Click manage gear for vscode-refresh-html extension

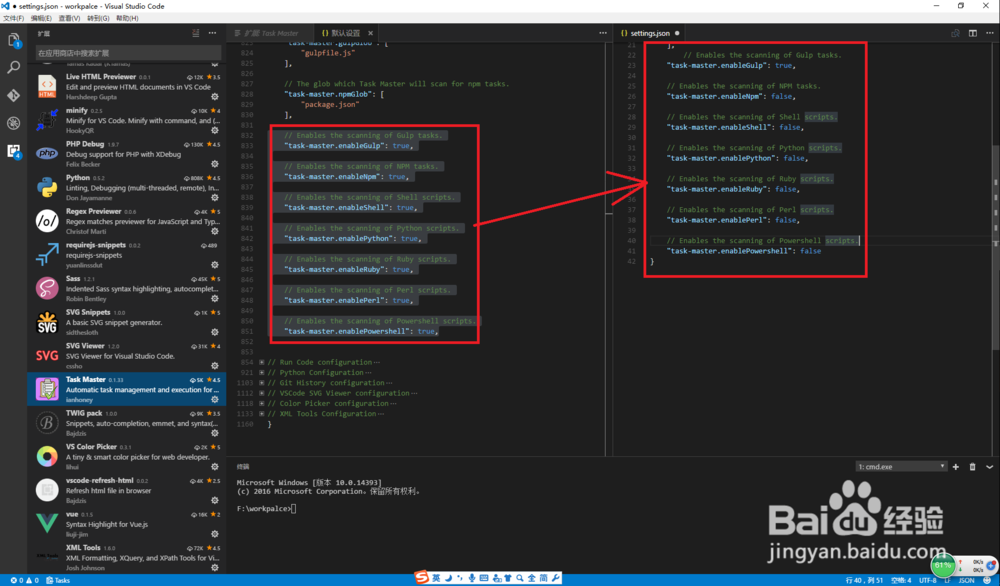click(215, 501)
